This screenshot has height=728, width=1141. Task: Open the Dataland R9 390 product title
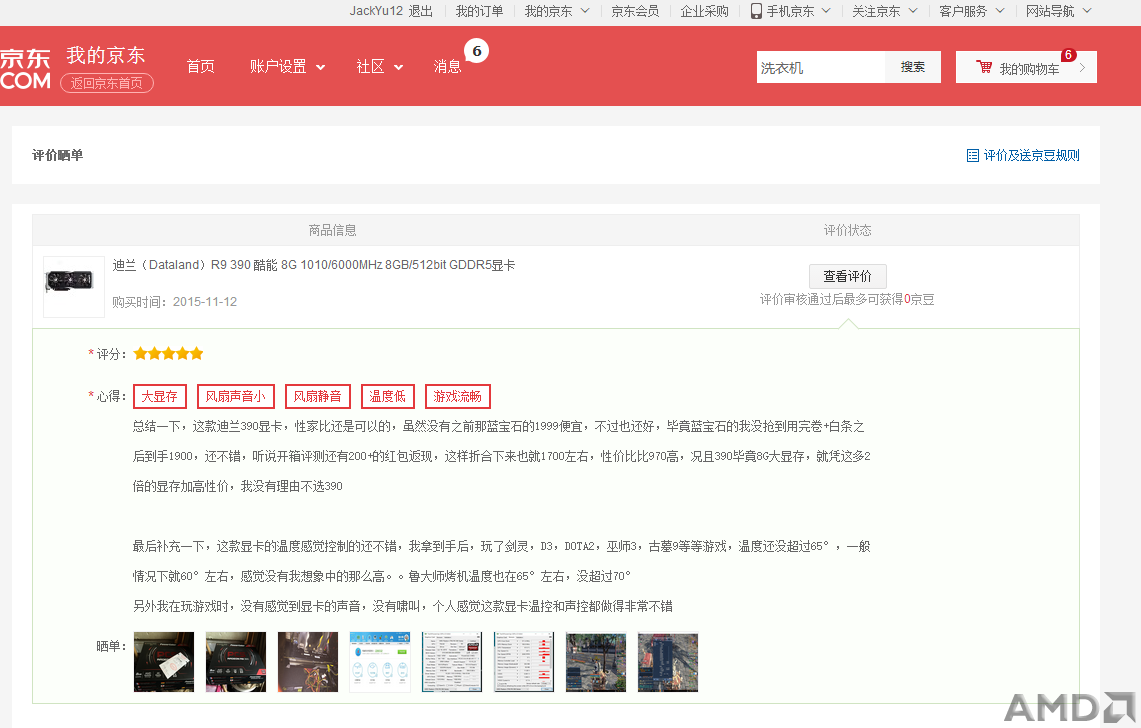point(314,265)
